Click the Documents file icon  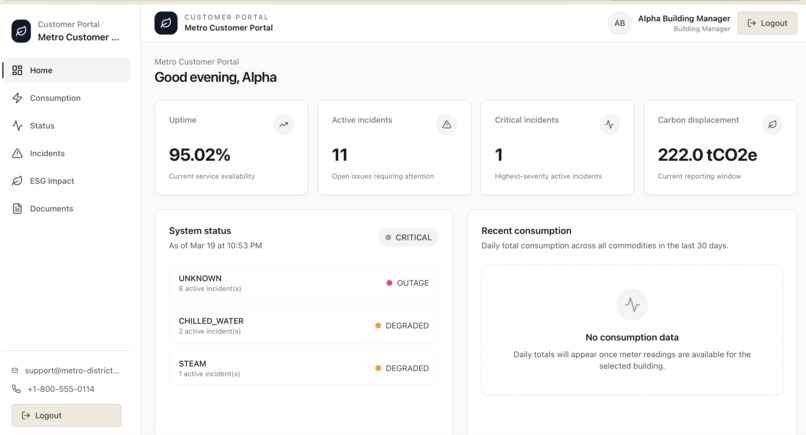(x=17, y=208)
